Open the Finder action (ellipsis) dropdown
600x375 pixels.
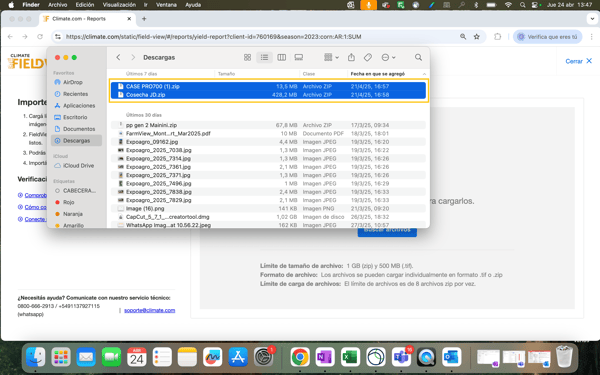pos(388,57)
